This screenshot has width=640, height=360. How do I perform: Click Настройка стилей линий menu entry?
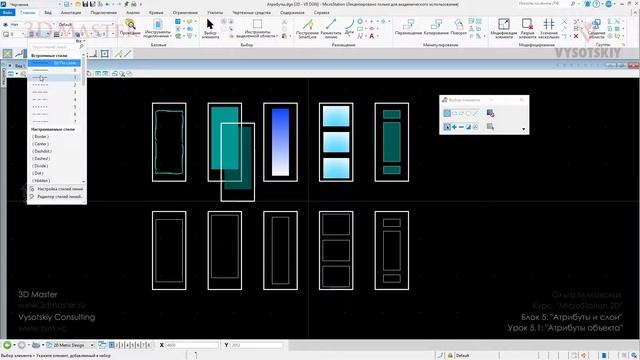57,189
